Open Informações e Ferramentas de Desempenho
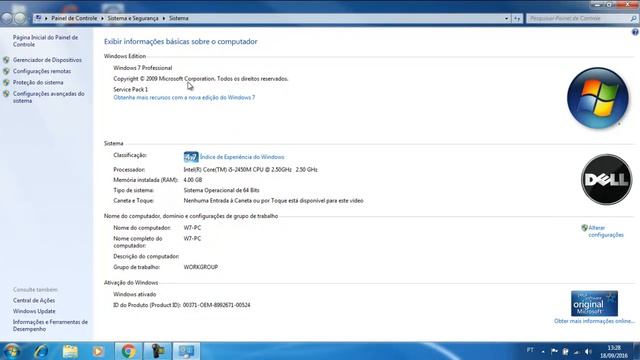Screen dimensions: 640x360 pos(50,325)
